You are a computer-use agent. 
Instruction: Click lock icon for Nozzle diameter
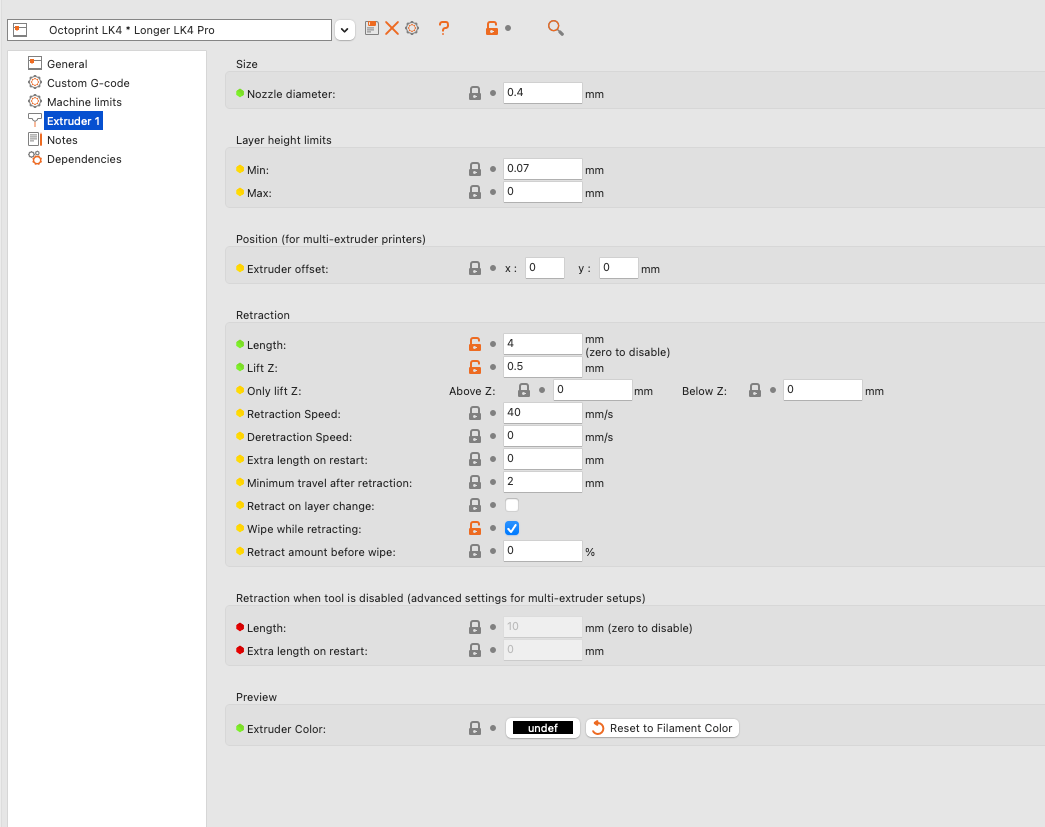point(475,93)
